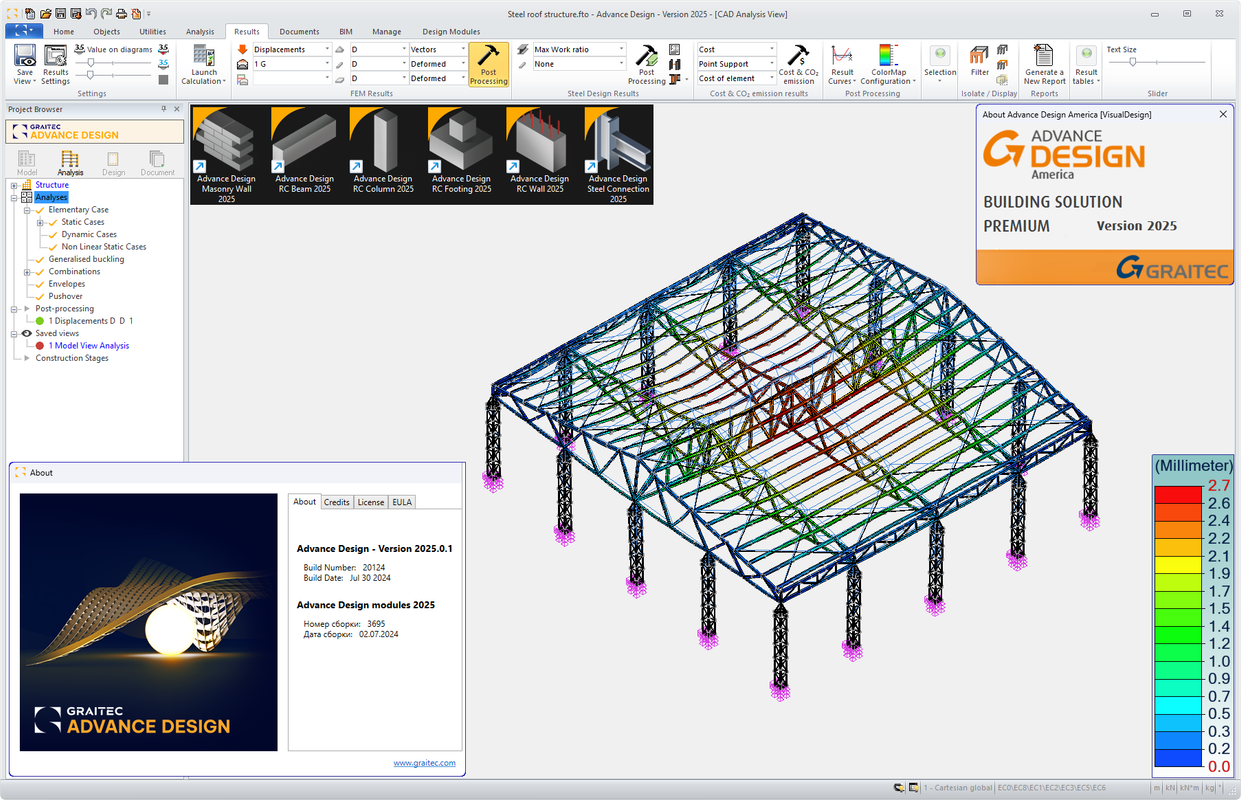
Task: Select 1 Displacements D D 1 entry
Action: [x=91, y=321]
